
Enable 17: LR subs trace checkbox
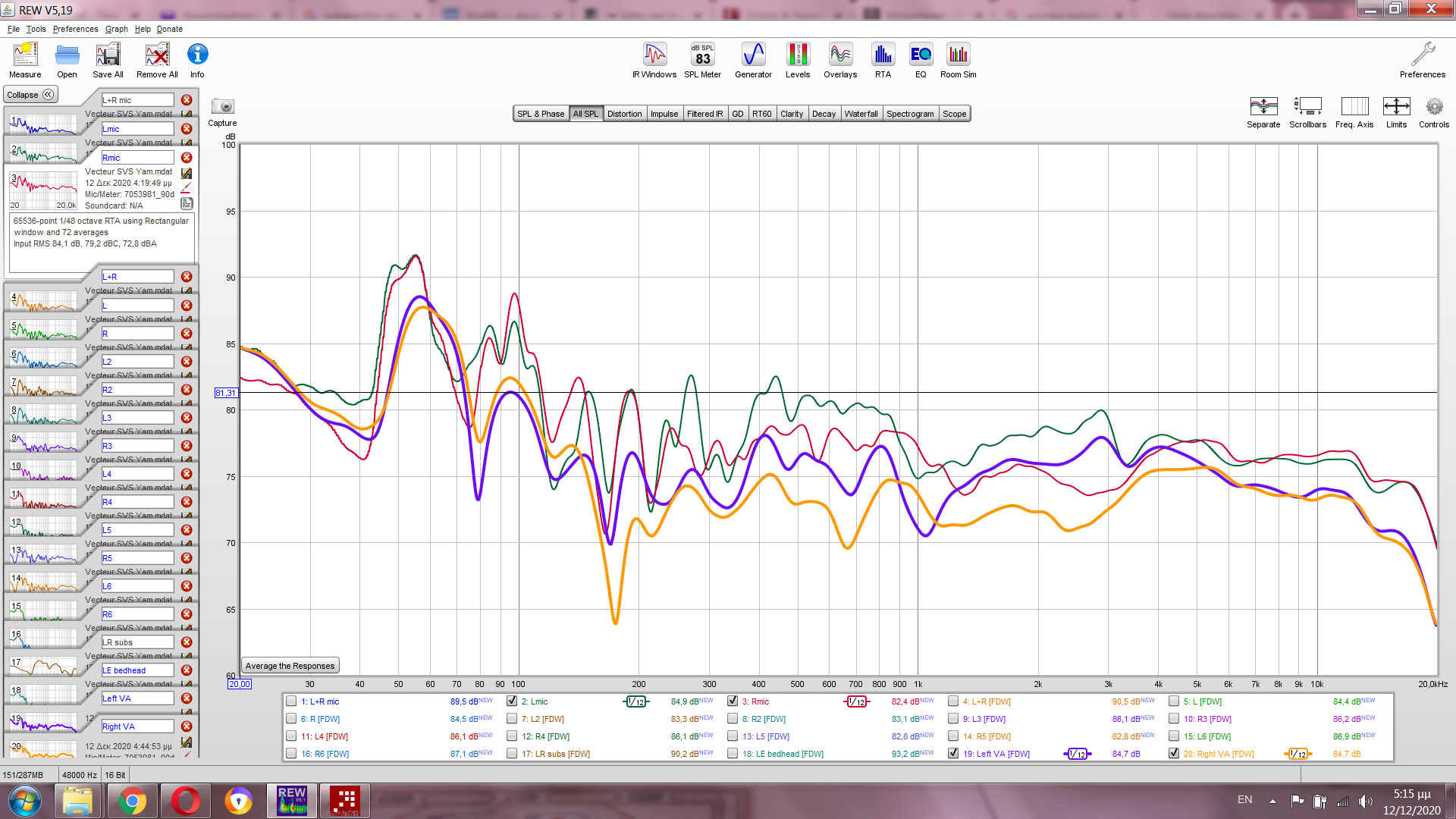point(512,754)
